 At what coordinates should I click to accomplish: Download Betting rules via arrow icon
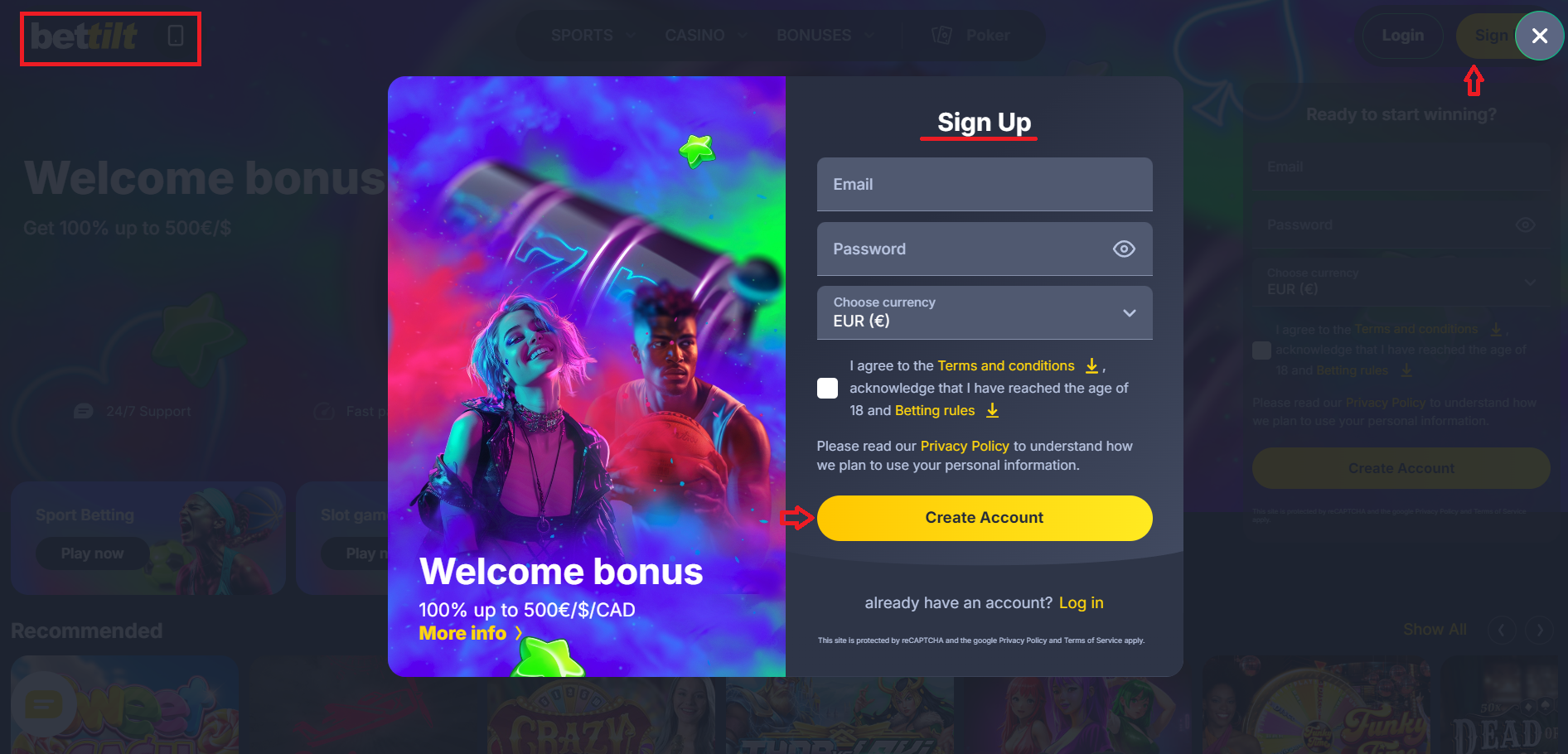[992, 410]
